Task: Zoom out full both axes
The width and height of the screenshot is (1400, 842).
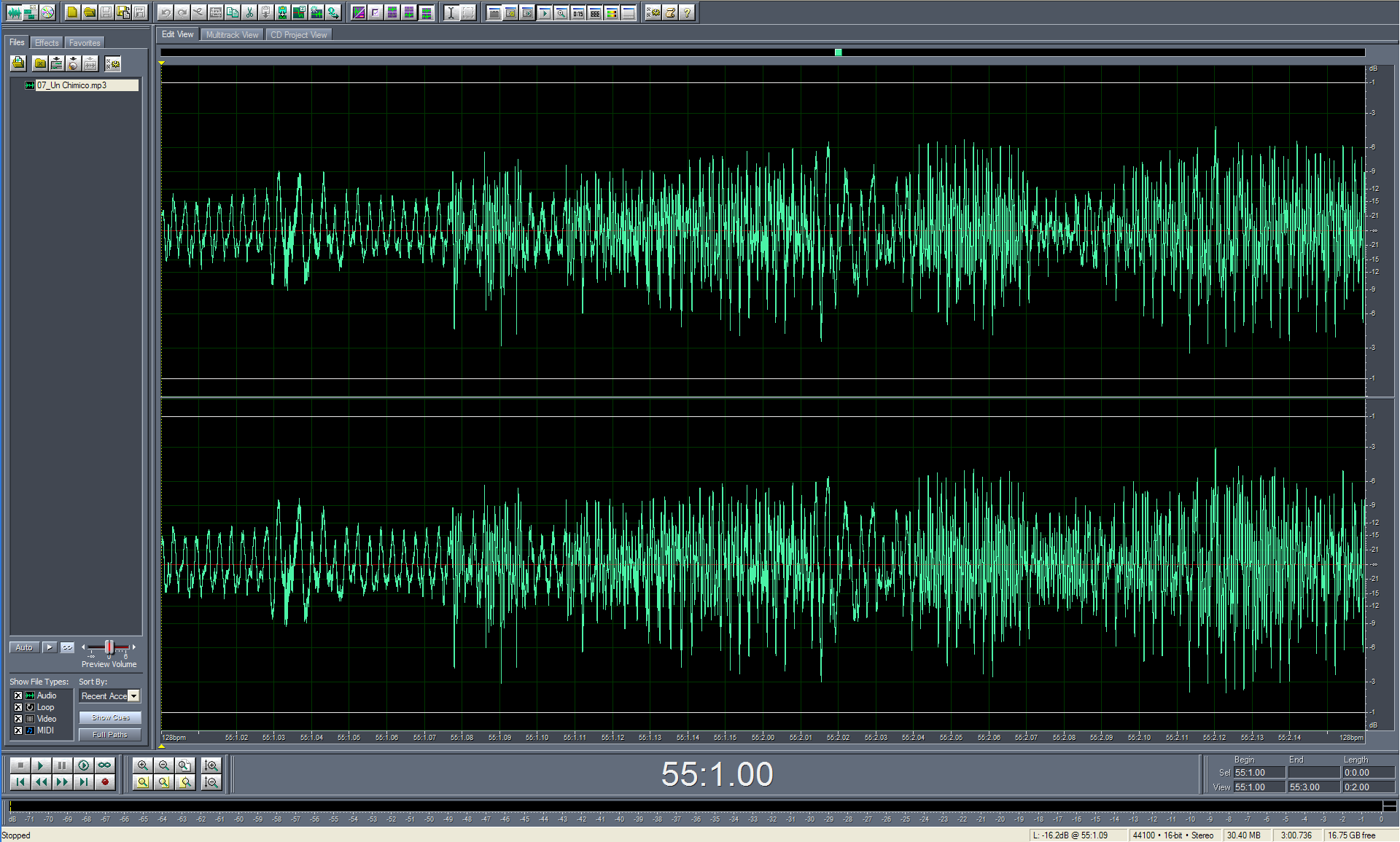Action: point(185,765)
